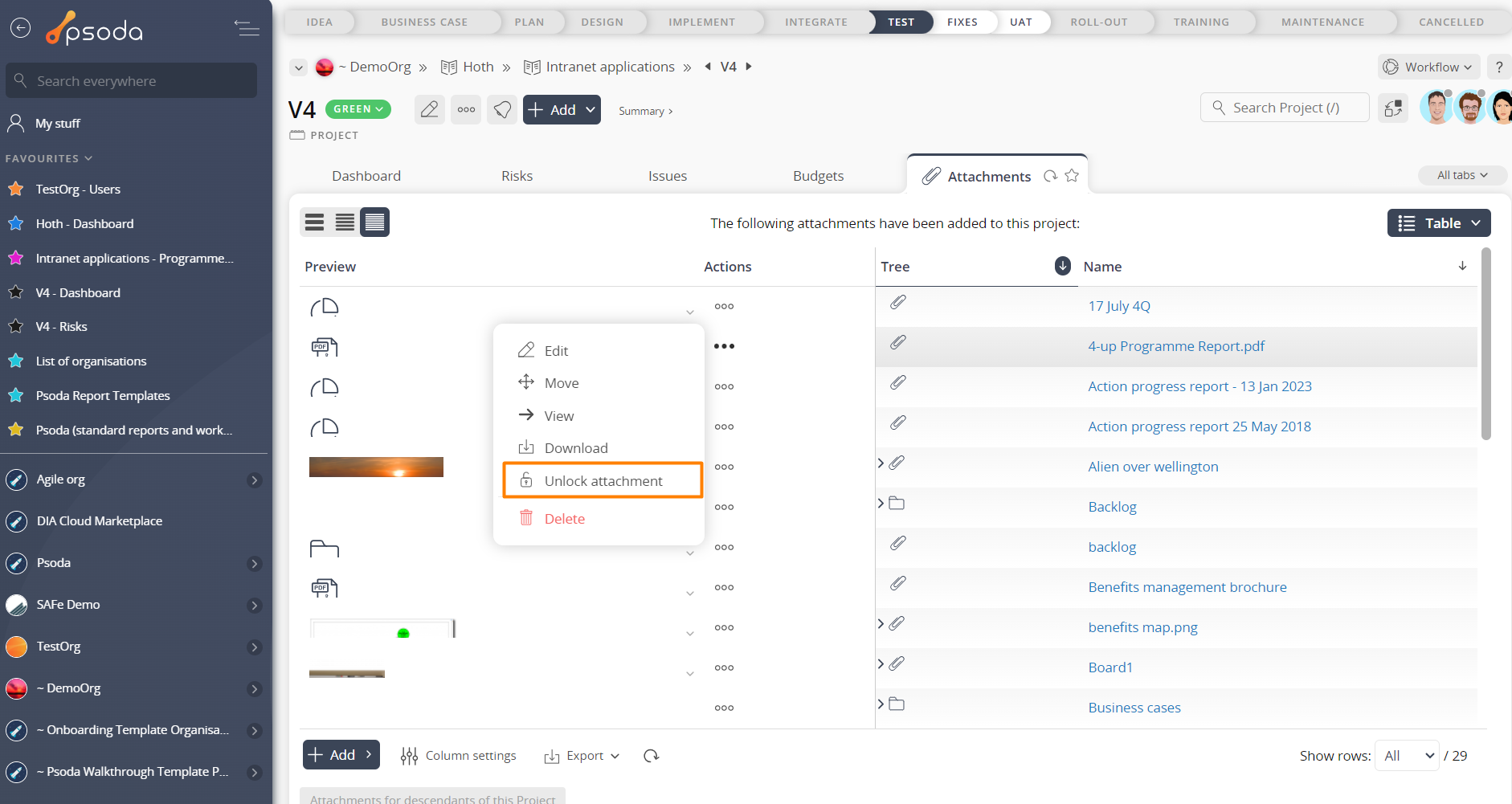The height and width of the screenshot is (804, 1512).
Task: Expand the benefits map.png tree row
Action: (881, 624)
